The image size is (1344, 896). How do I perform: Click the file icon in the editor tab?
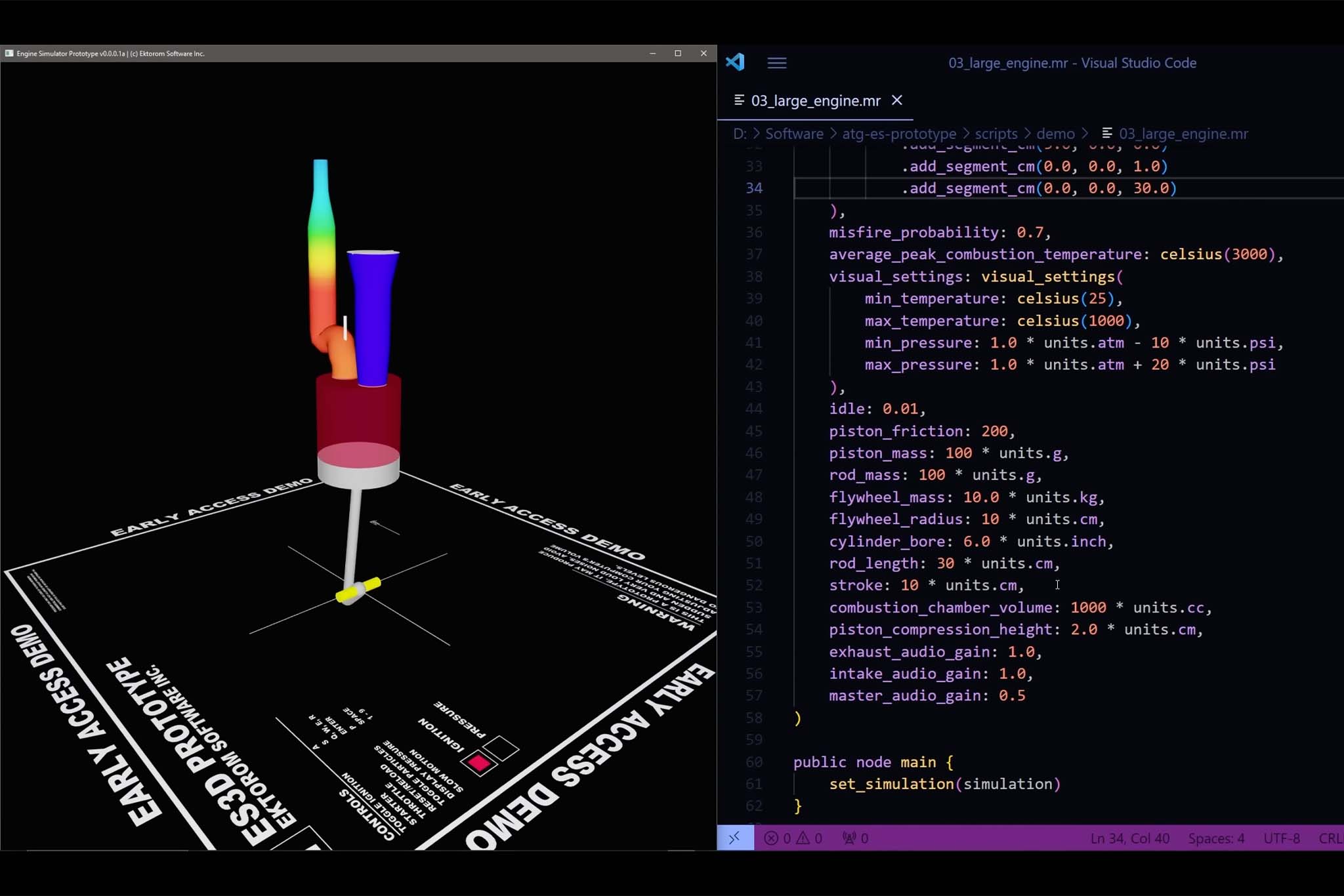pos(739,100)
